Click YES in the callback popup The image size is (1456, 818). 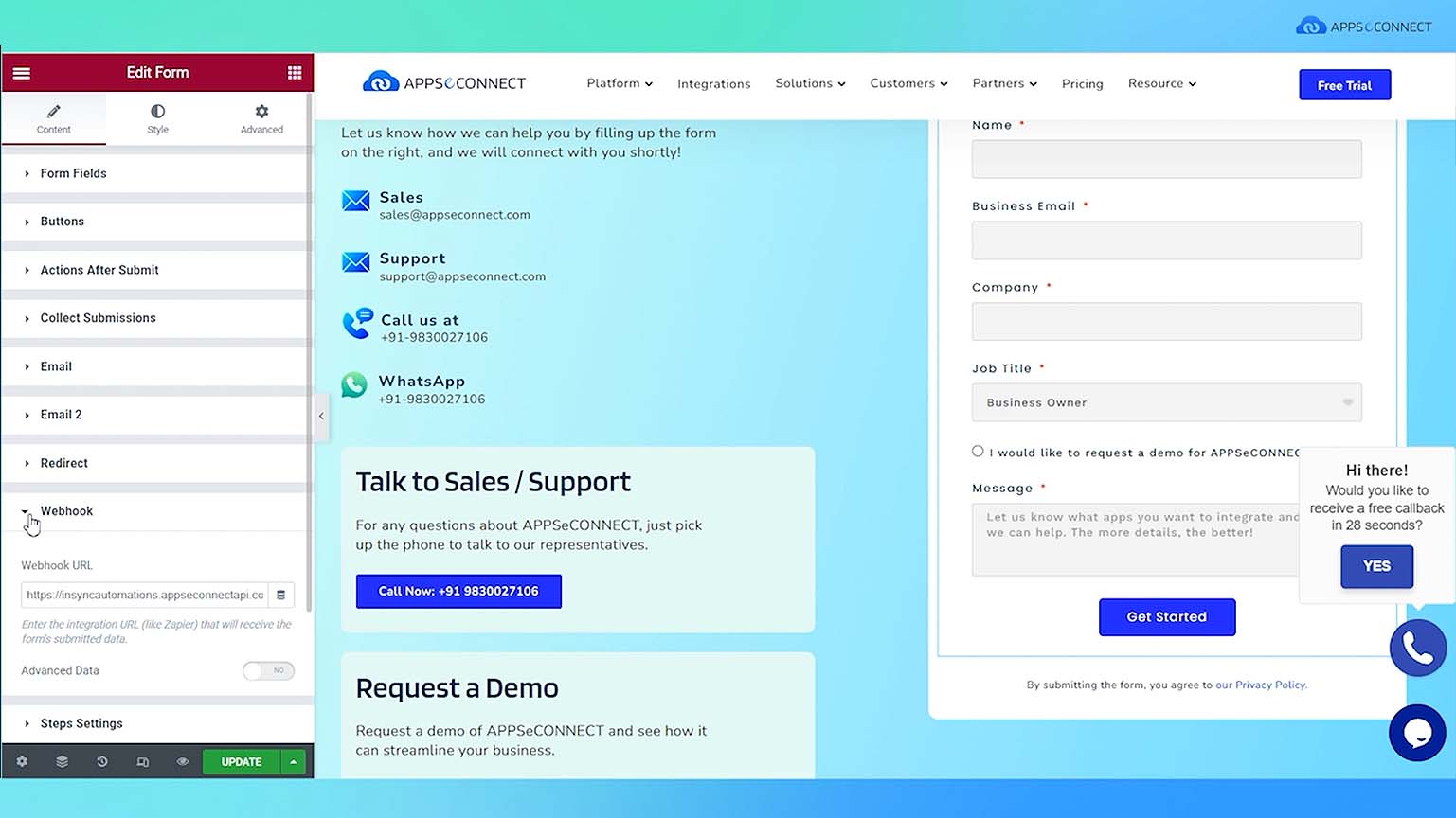tap(1376, 566)
